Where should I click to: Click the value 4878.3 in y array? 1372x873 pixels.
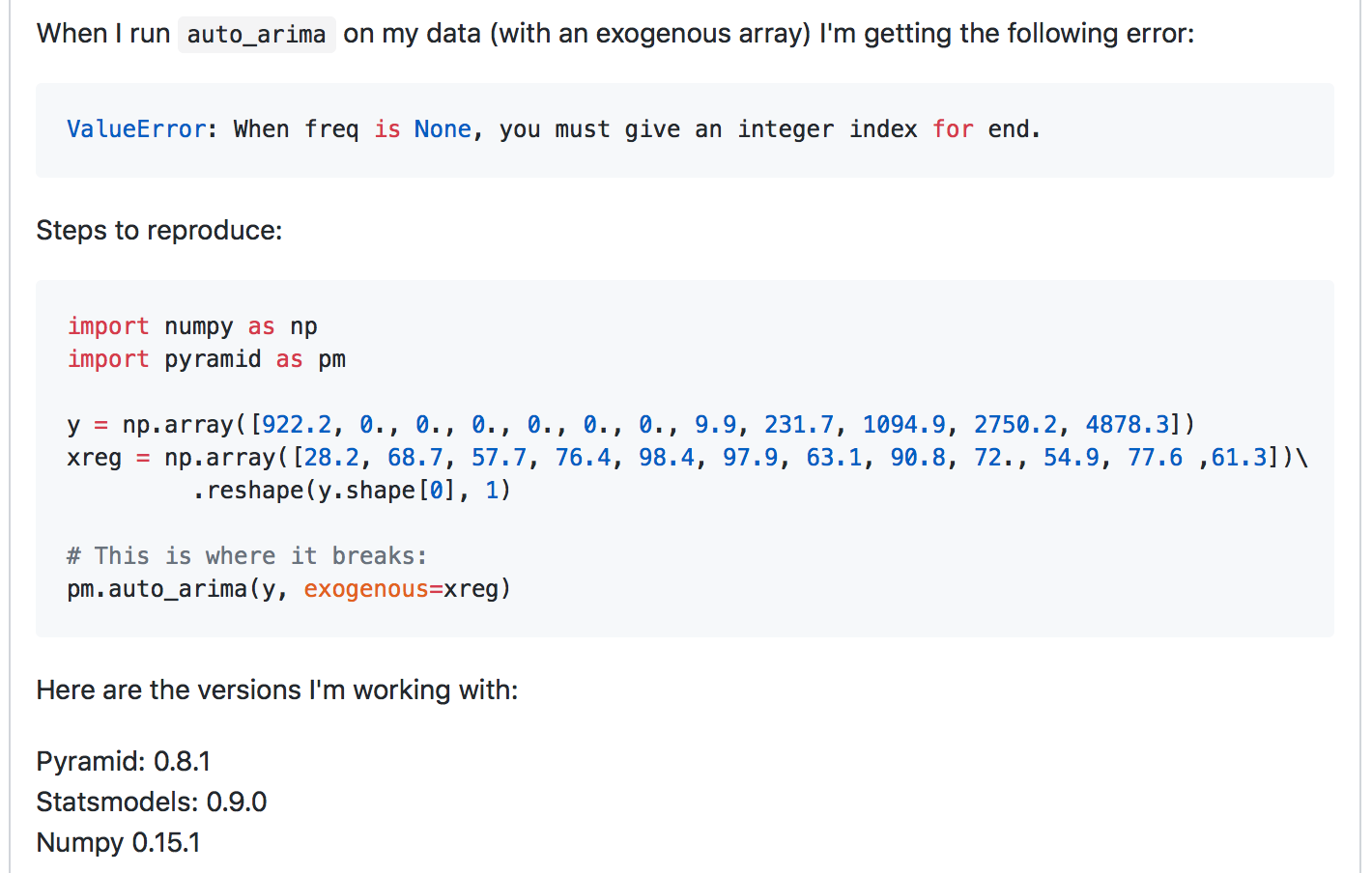[1127, 425]
